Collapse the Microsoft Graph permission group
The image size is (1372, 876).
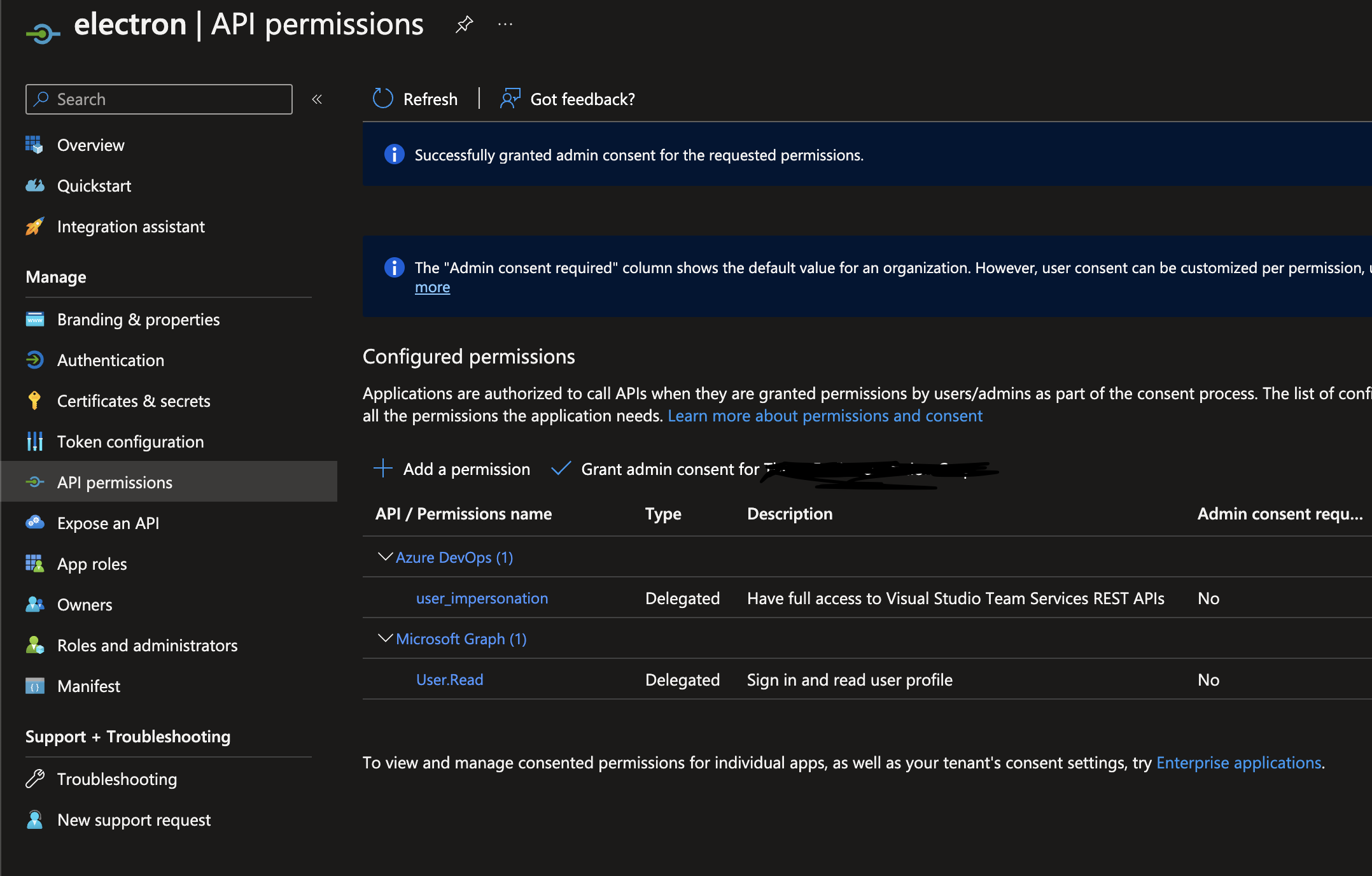[x=385, y=639]
